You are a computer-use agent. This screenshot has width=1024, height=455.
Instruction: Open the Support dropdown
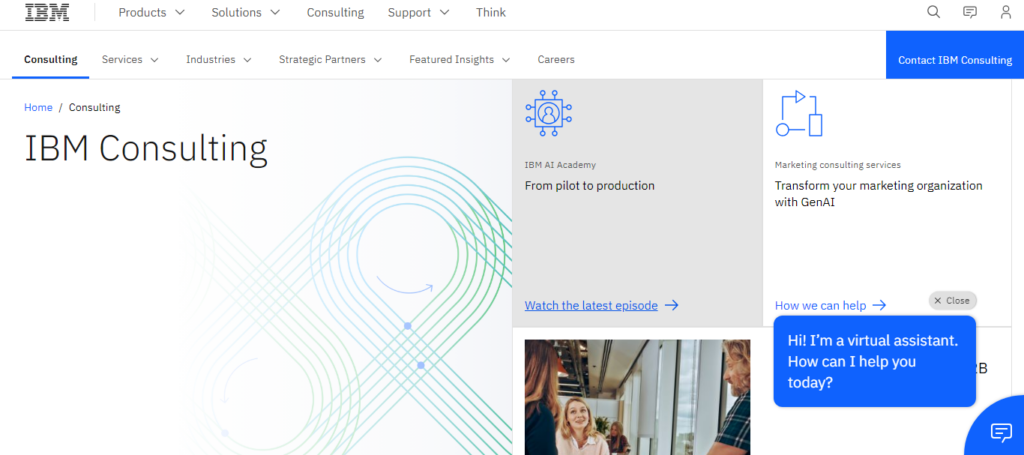(x=418, y=13)
